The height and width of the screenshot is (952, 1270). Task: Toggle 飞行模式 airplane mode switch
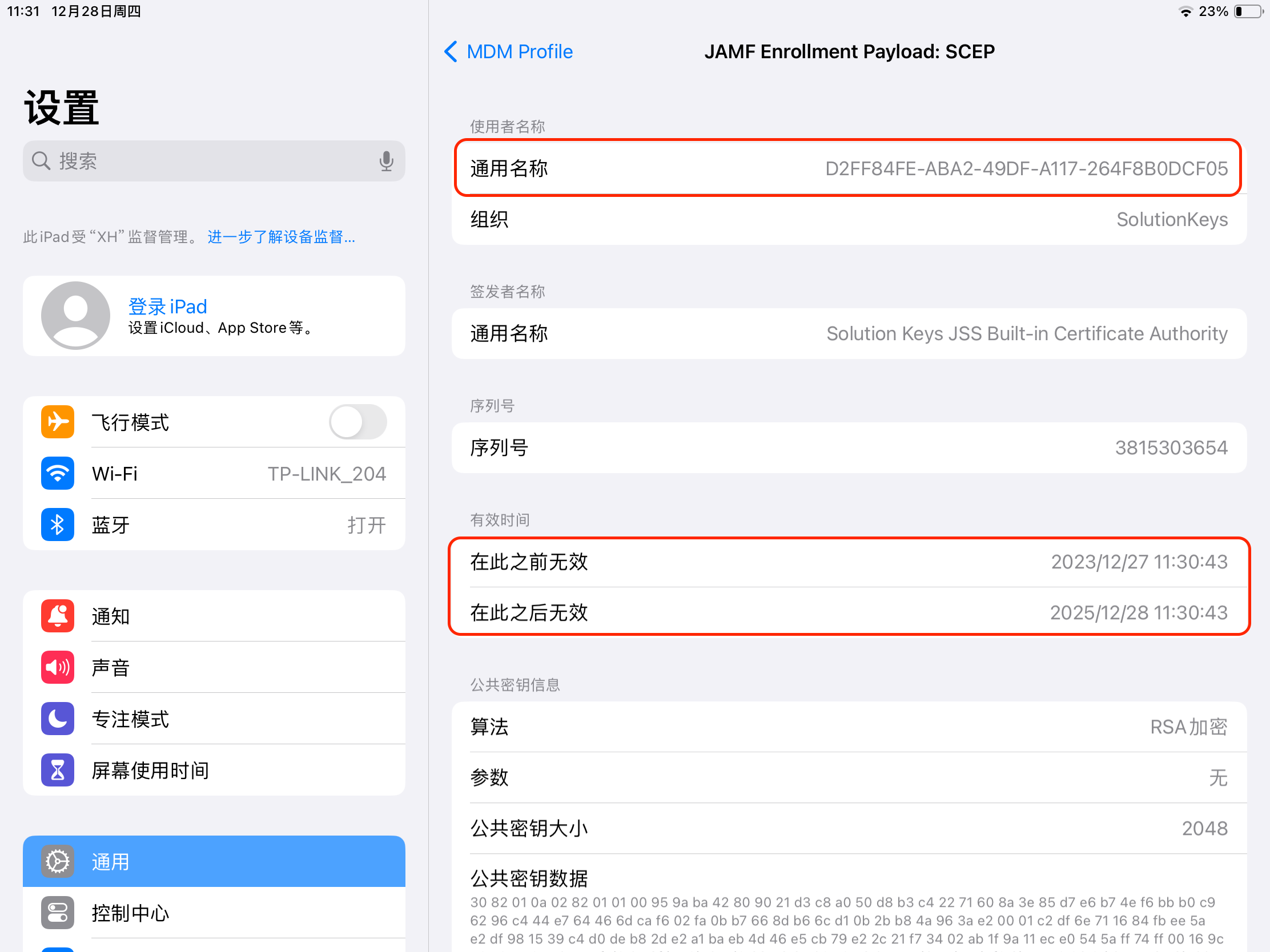357,422
